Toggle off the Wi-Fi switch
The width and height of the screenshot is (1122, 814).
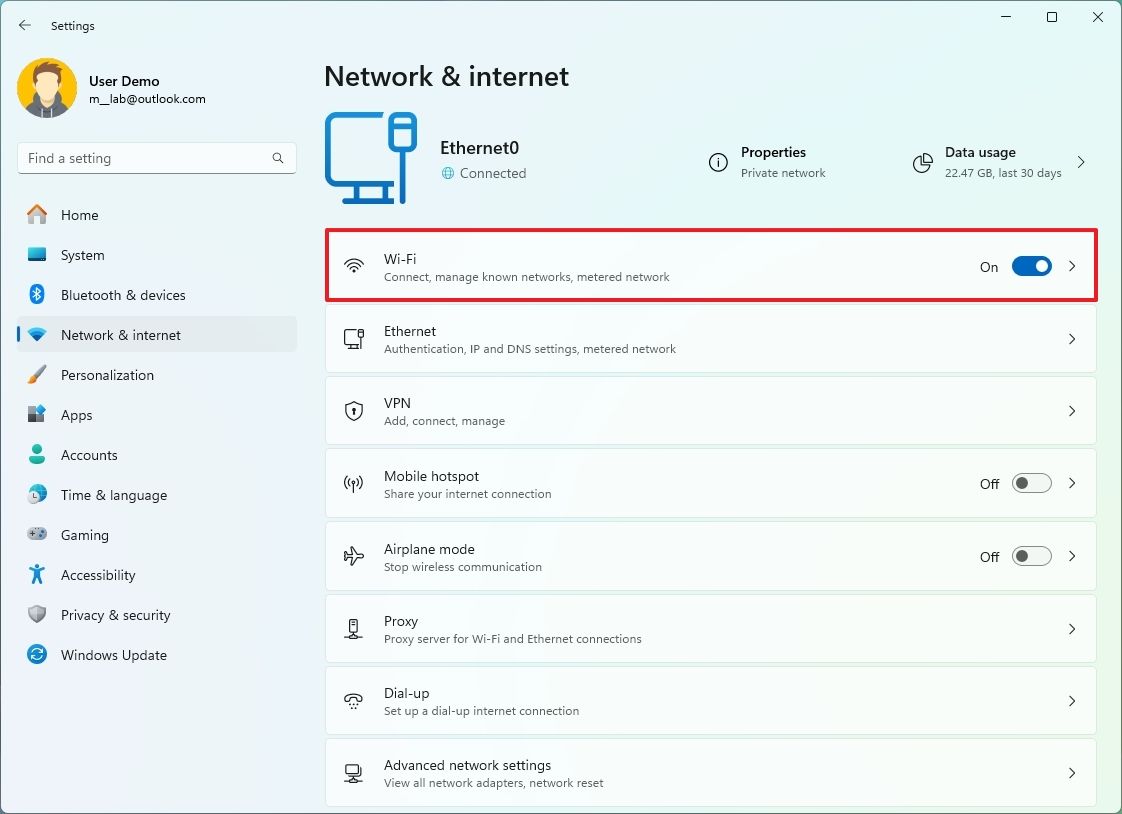coord(1031,266)
